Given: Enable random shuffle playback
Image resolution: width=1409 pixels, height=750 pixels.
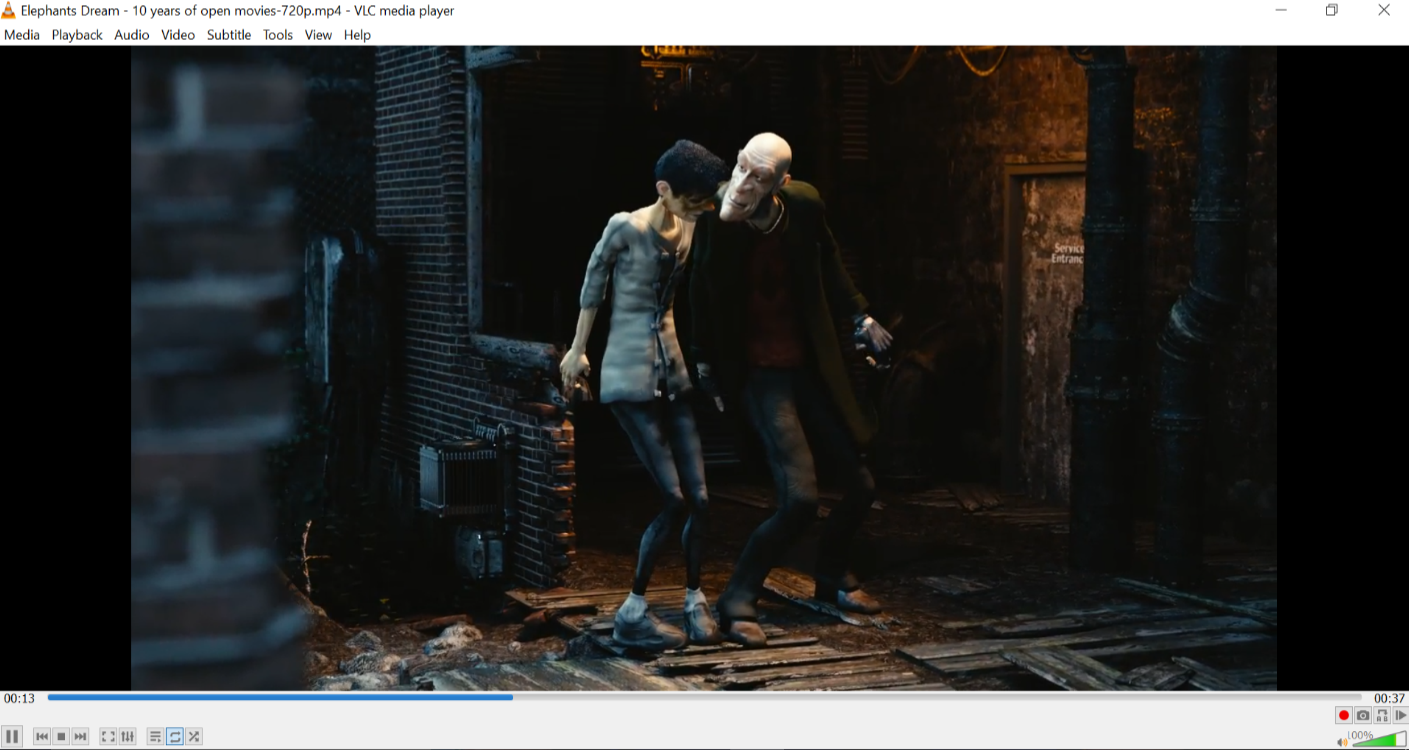Looking at the screenshot, I should (194, 737).
